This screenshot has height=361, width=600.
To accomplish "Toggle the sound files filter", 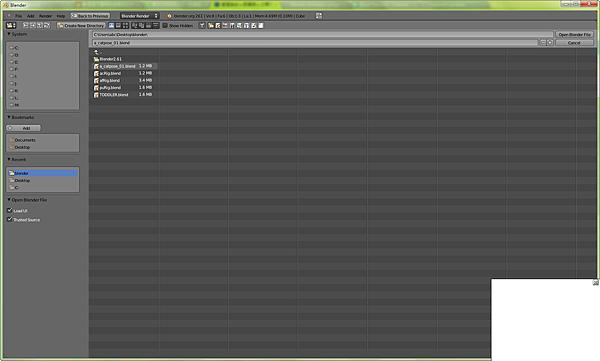I will pyautogui.click(x=253, y=25).
